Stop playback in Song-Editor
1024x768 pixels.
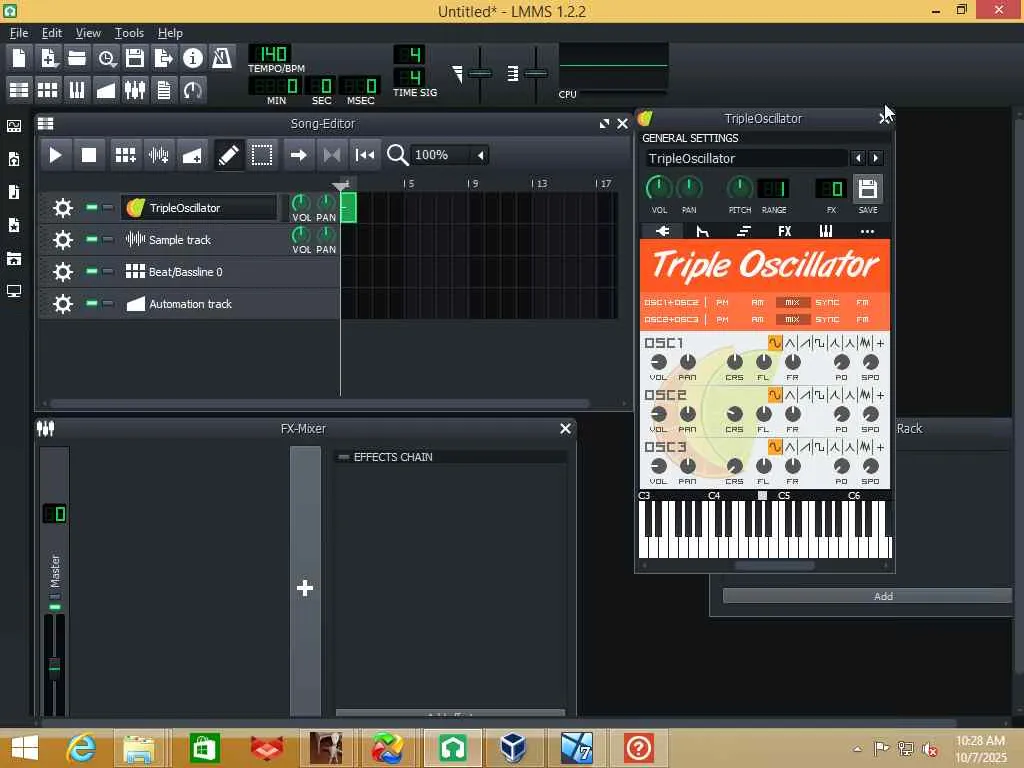point(89,155)
